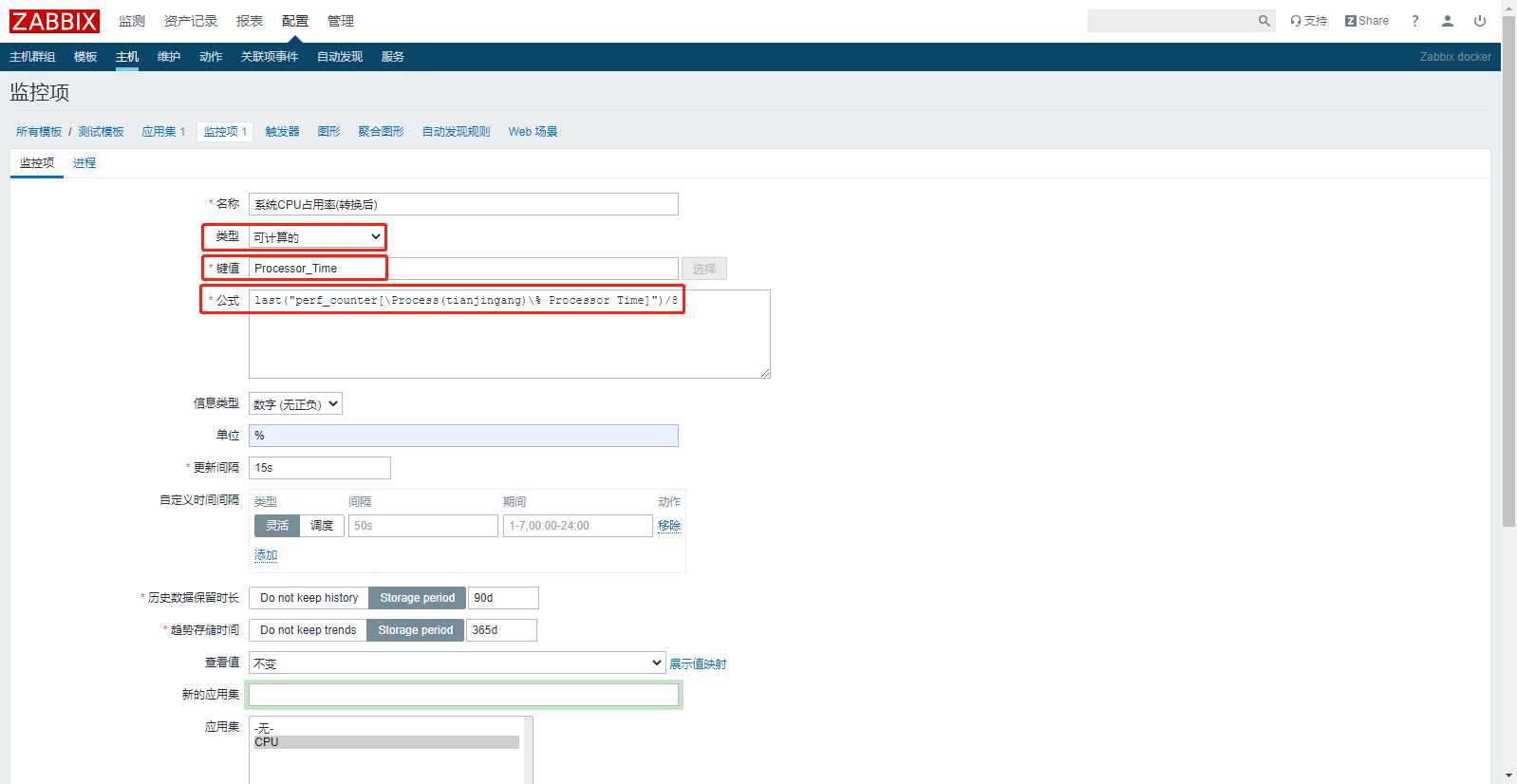Viewport: 1517px width, 784px height.
Task: Click the search magnifier icon
Action: (1264, 21)
